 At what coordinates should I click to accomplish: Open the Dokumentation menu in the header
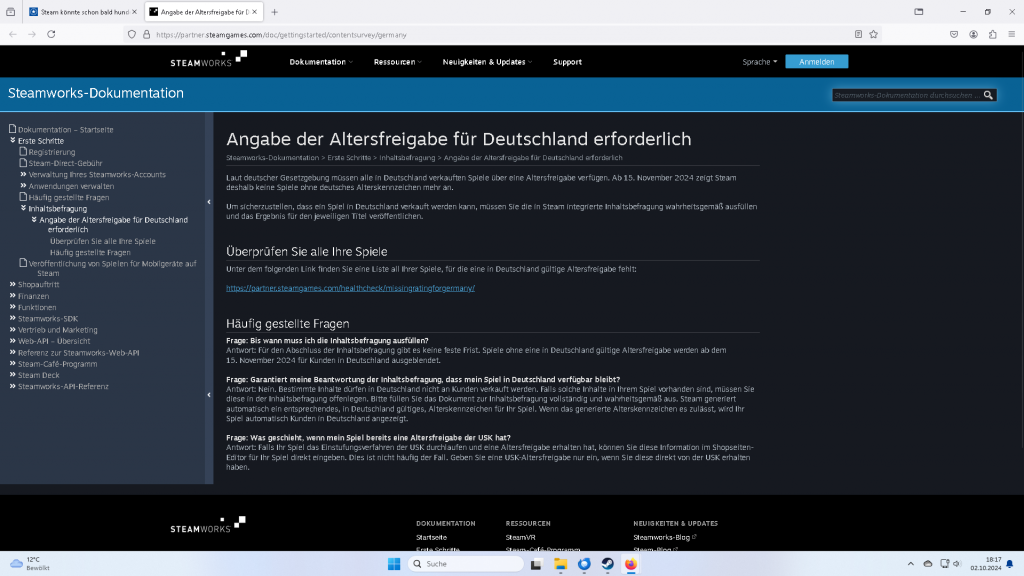pos(320,62)
